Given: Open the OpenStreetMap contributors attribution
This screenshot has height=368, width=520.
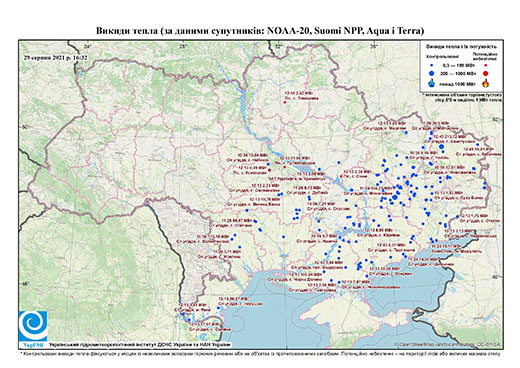Looking at the screenshot, I should pos(448,344).
